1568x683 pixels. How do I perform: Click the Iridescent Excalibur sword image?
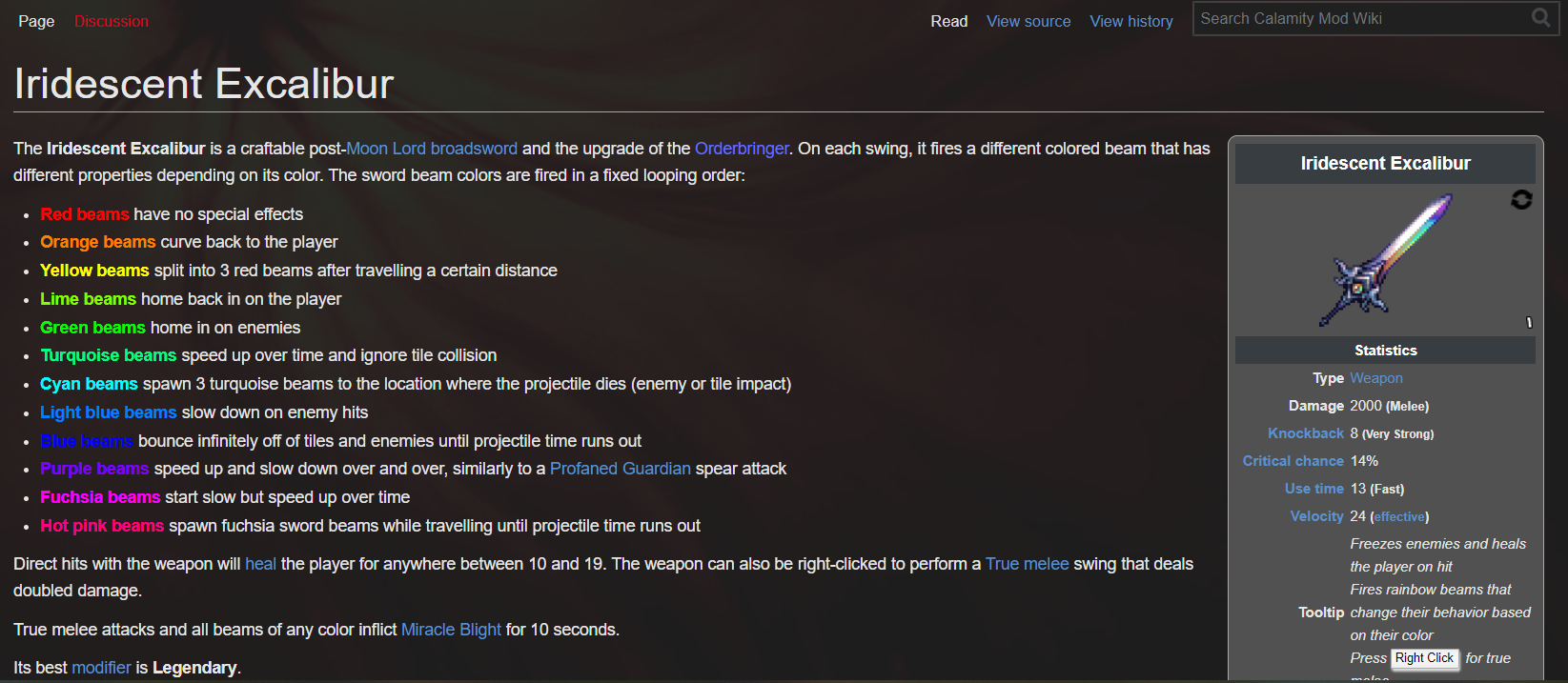[x=1385, y=260]
